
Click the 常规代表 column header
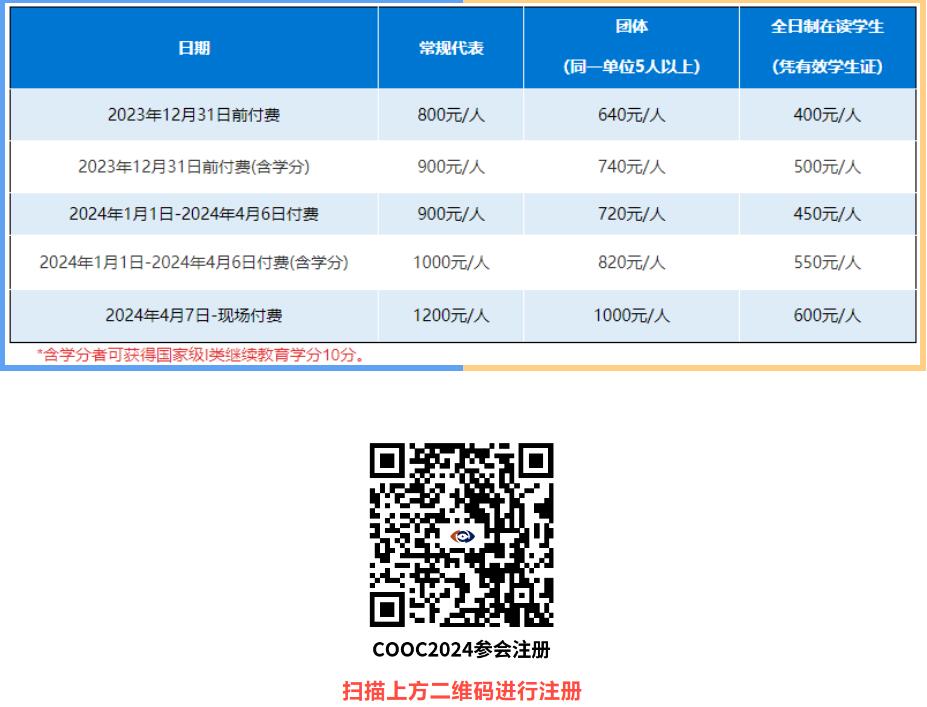pos(450,48)
